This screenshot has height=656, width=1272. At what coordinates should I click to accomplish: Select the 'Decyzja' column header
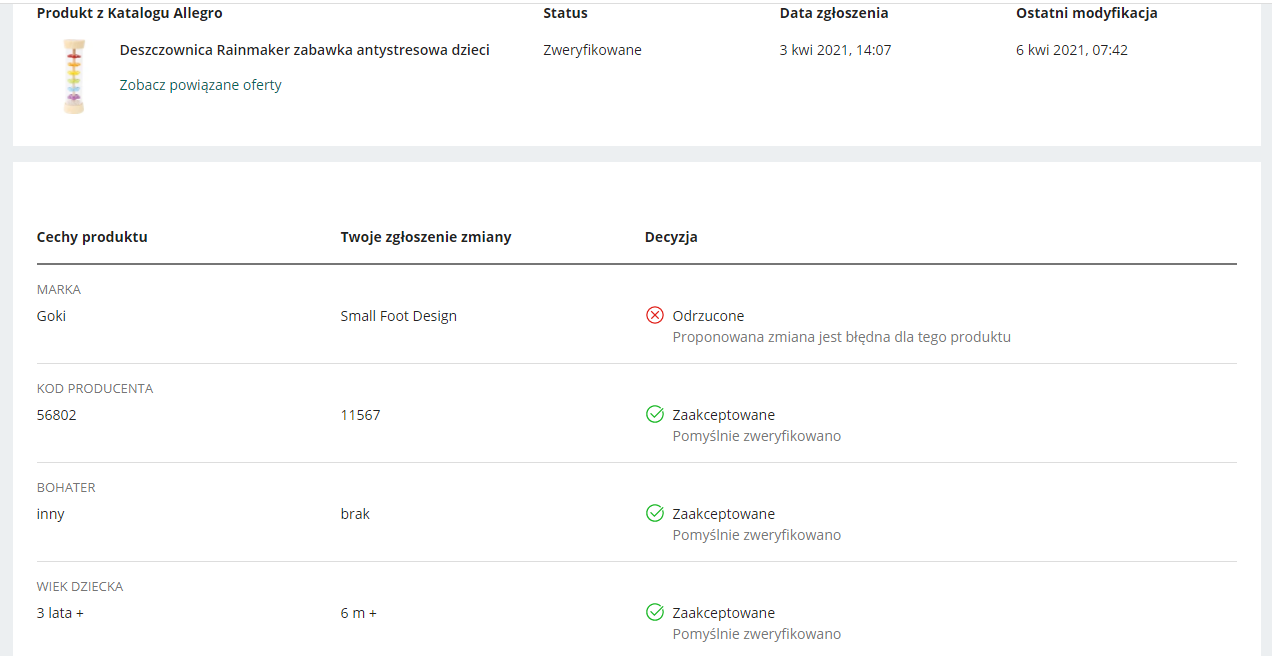(671, 237)
